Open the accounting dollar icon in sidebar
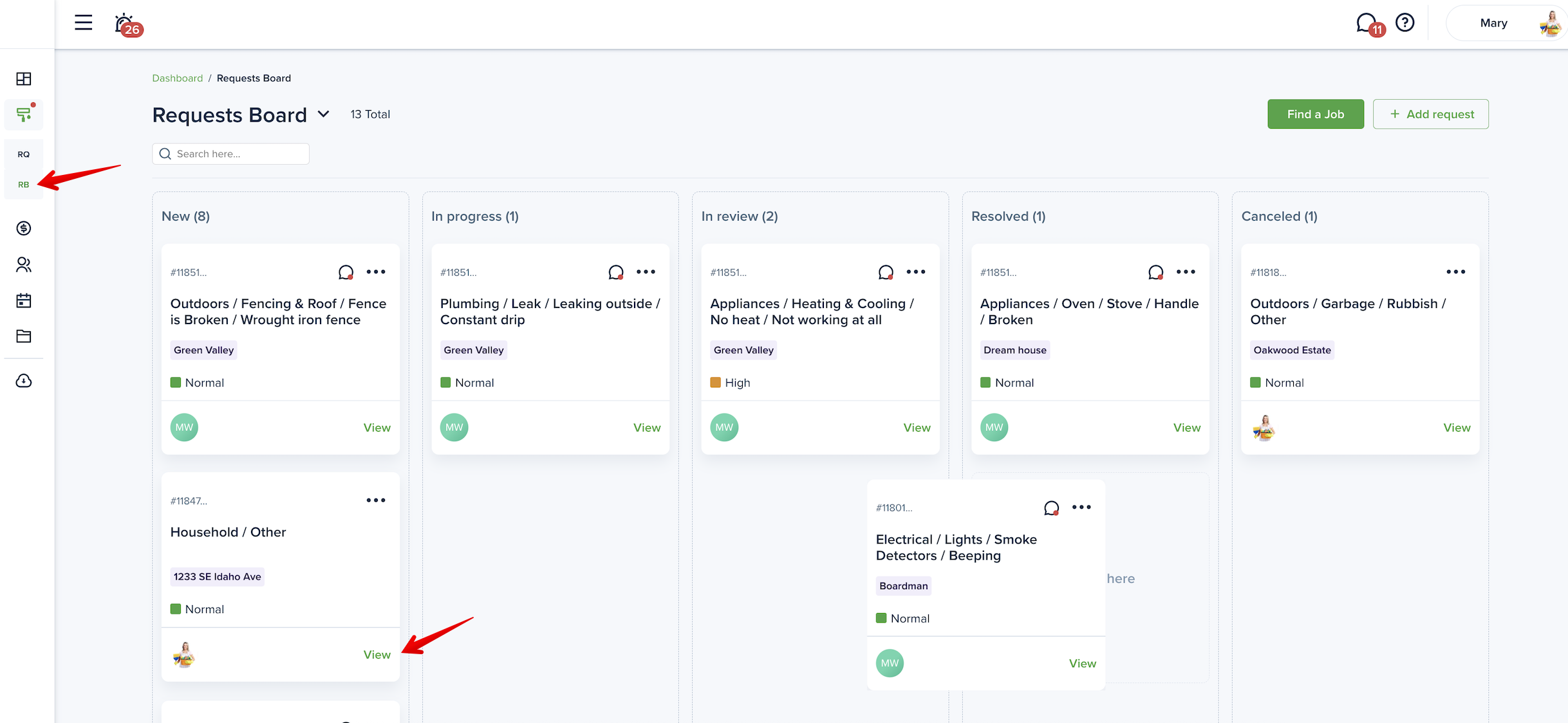1568x723 pixels. (x=24, y=228)
